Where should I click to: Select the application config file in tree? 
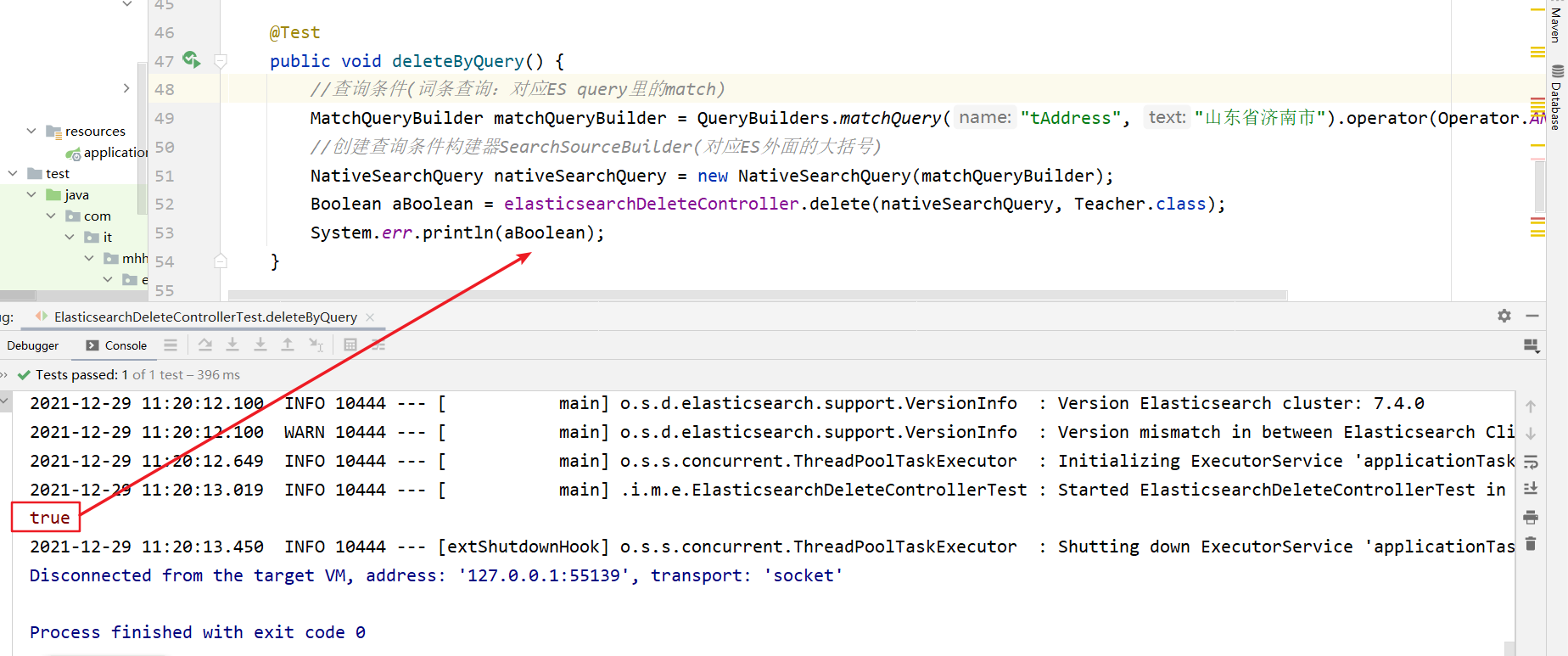107,153
